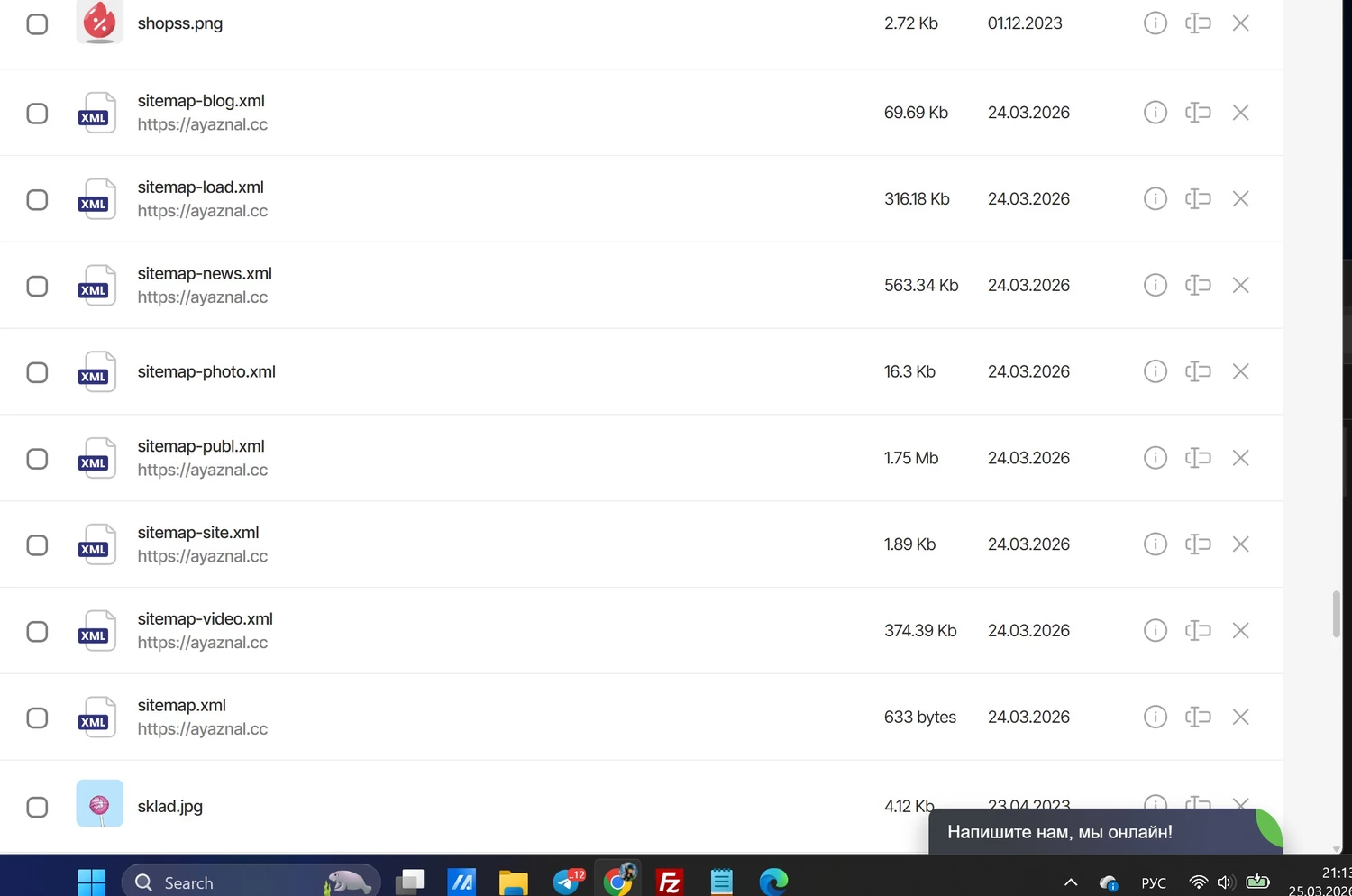
Task: Check the box next to sklad.jpg
Action: point(37,807)
